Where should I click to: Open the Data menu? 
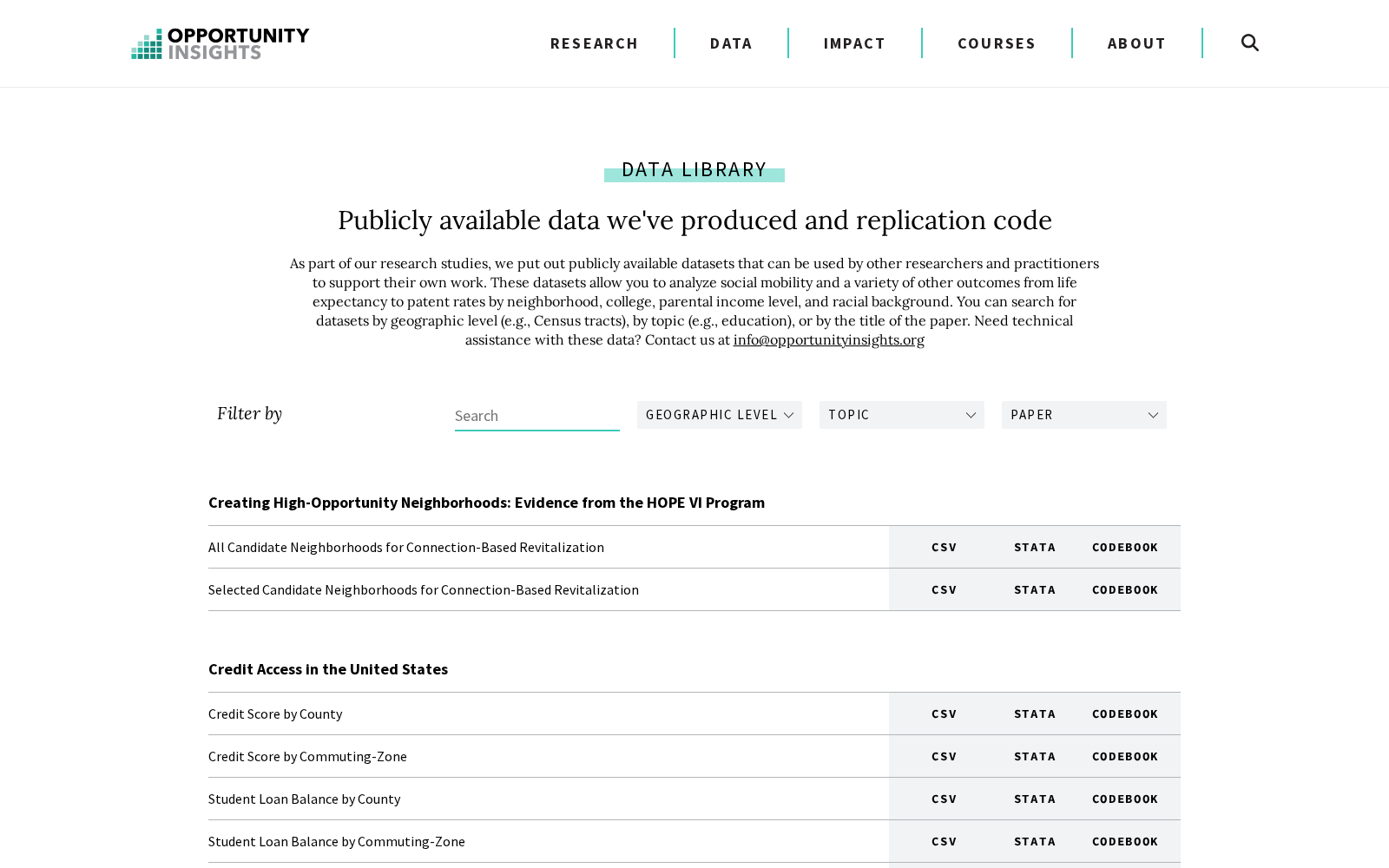click(x=731, y=43)
